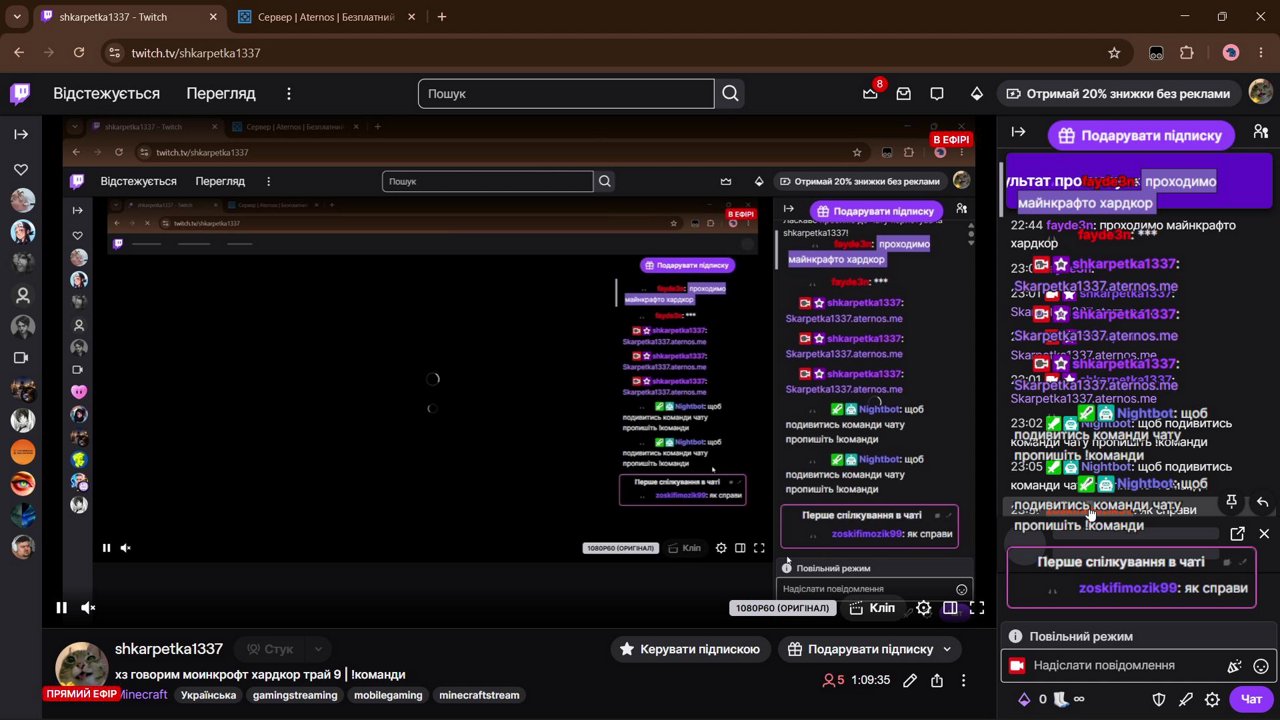
Task: Create a clip with the Кліп button
Action: tap(872, 607)
